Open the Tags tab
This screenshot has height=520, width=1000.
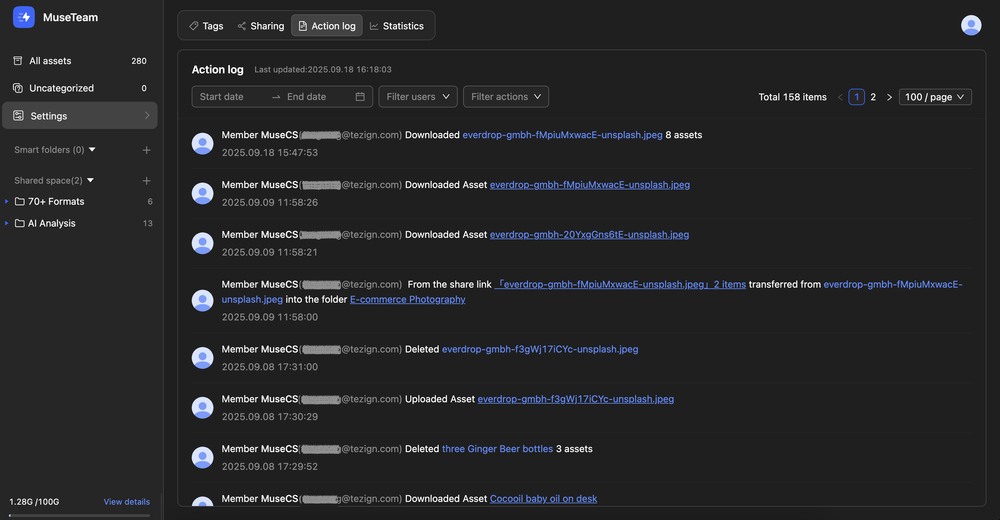point(206,26)
